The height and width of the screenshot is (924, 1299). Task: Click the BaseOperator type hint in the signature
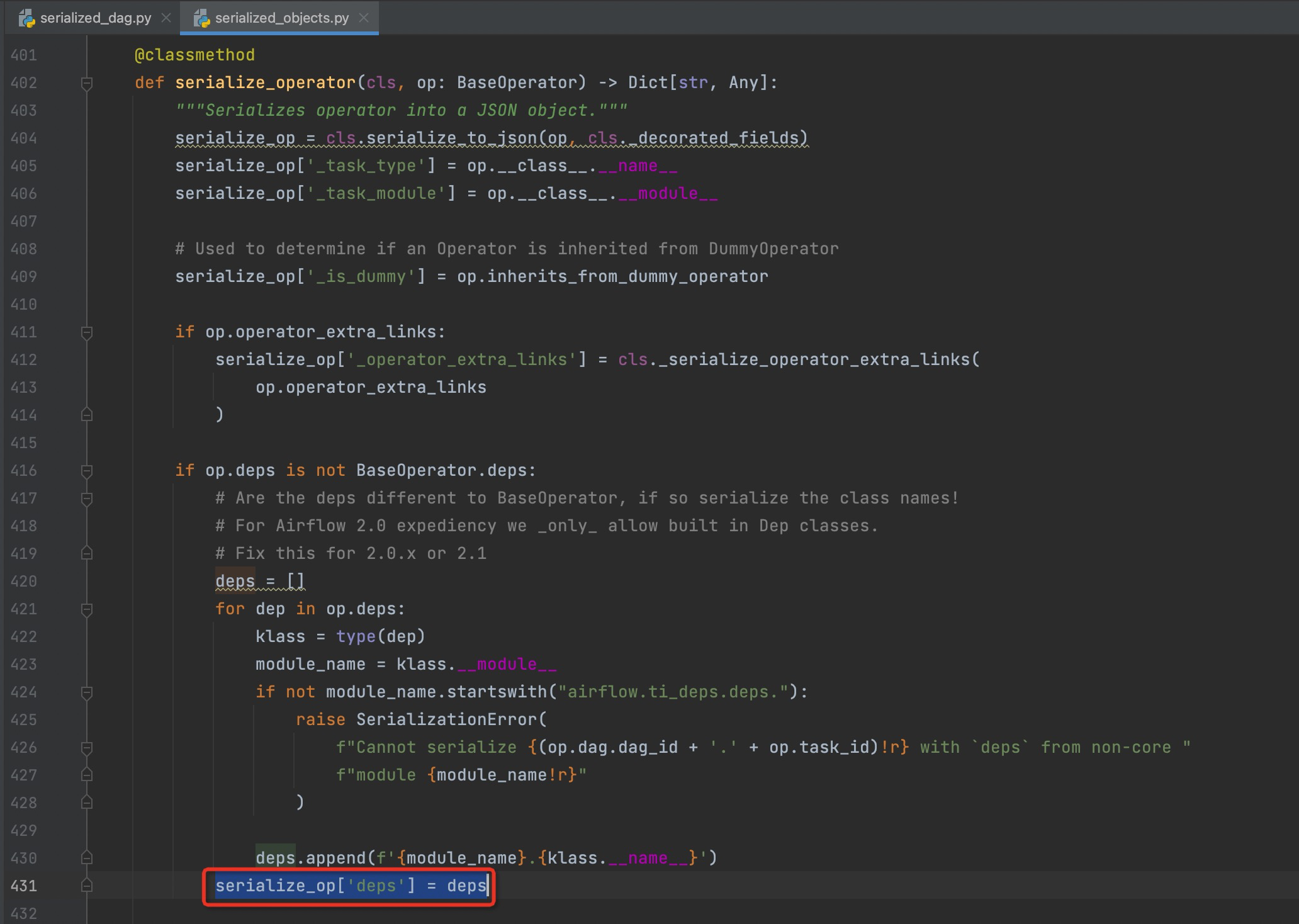(x=517, y=83)
